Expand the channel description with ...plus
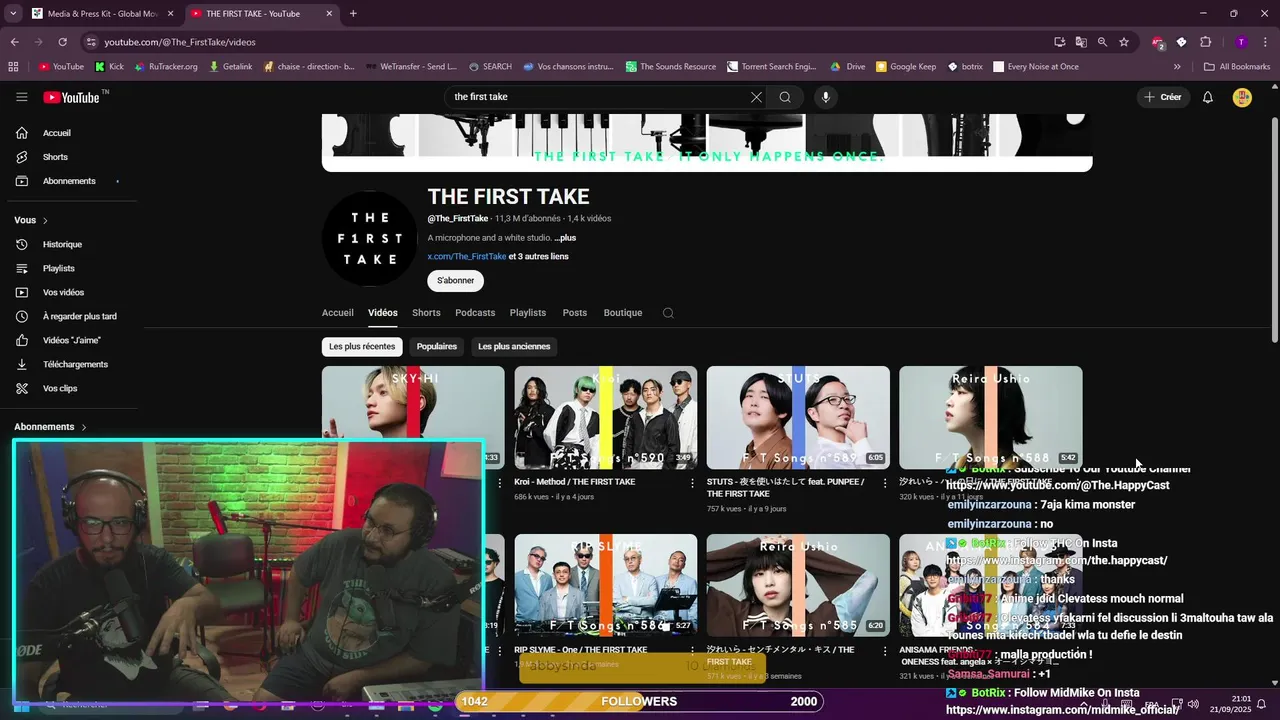Viewport: 1280px width, 720px height. point(565,238)
